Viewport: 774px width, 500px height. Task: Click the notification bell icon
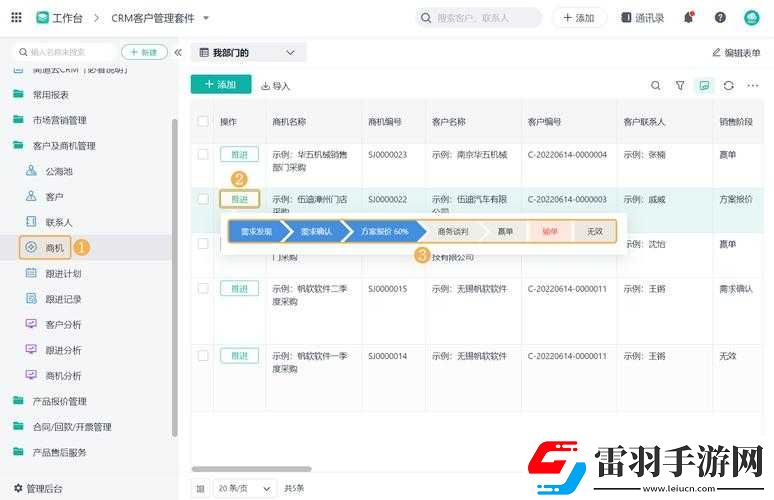pos(689,18)
